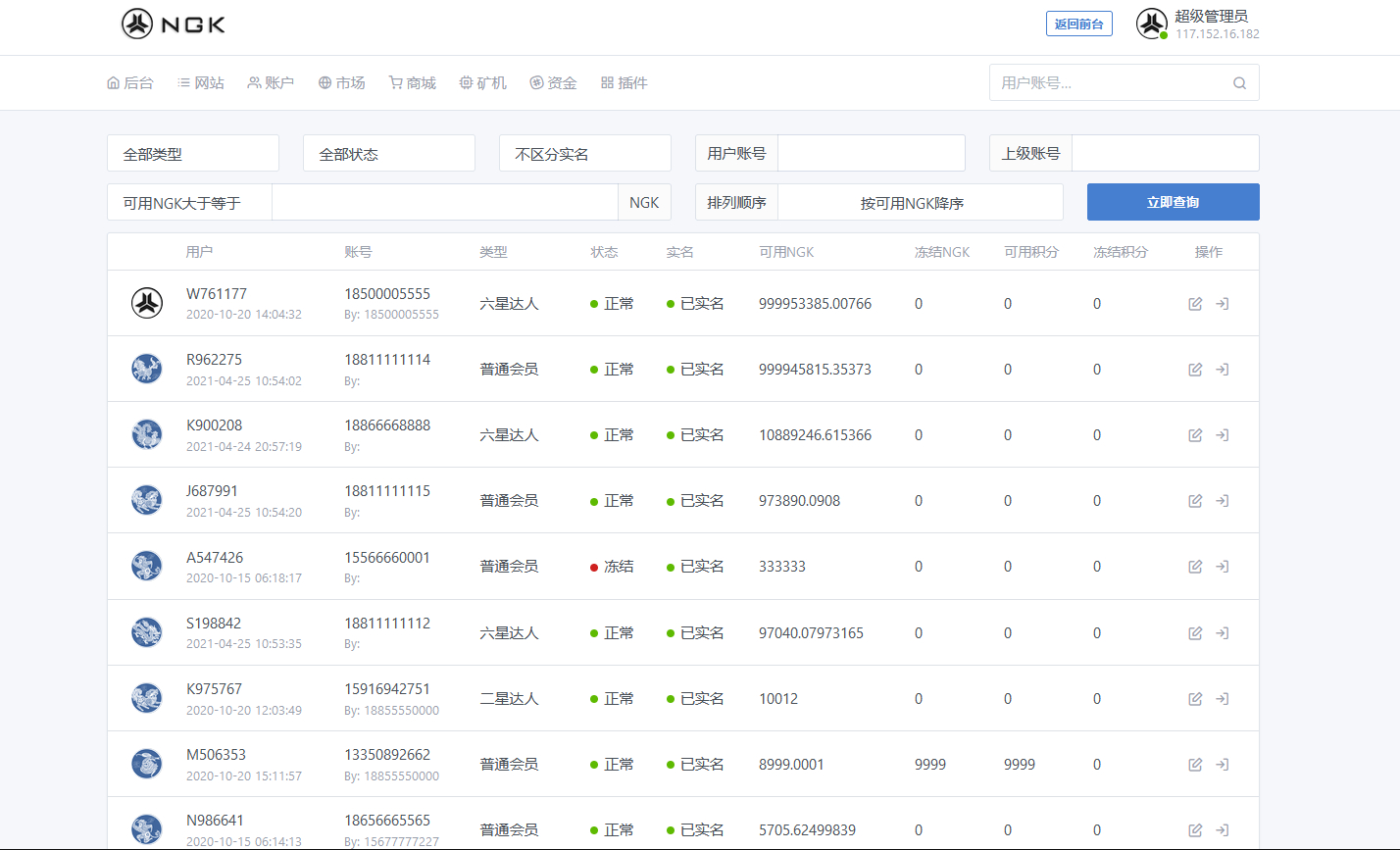This screenshot has width=1400, height=850.
Task: Click the login-as icon for user K975767
Action: tap(1222, 699)
